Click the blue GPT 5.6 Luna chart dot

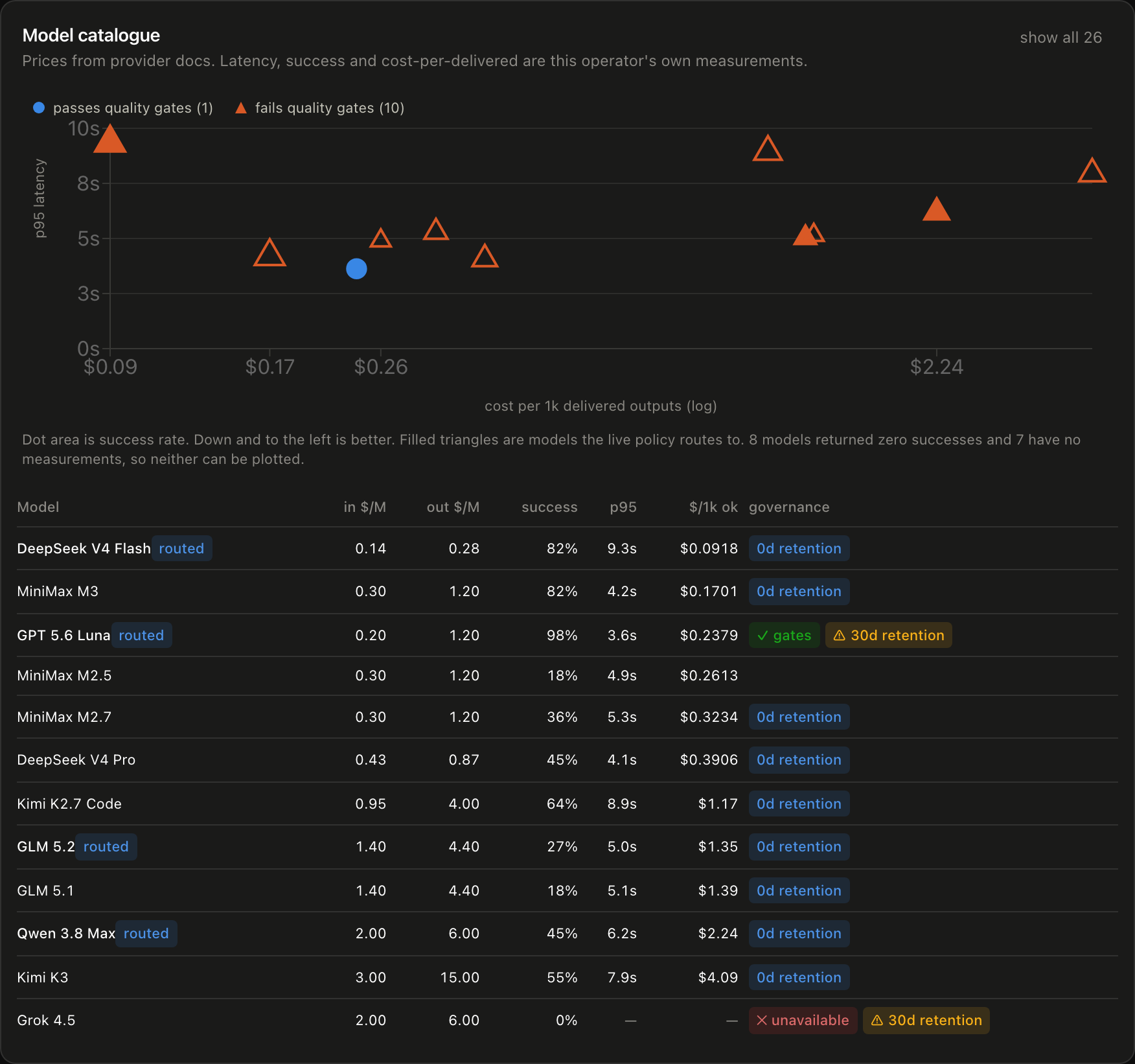pyautogui.click(x=356, y=268)
